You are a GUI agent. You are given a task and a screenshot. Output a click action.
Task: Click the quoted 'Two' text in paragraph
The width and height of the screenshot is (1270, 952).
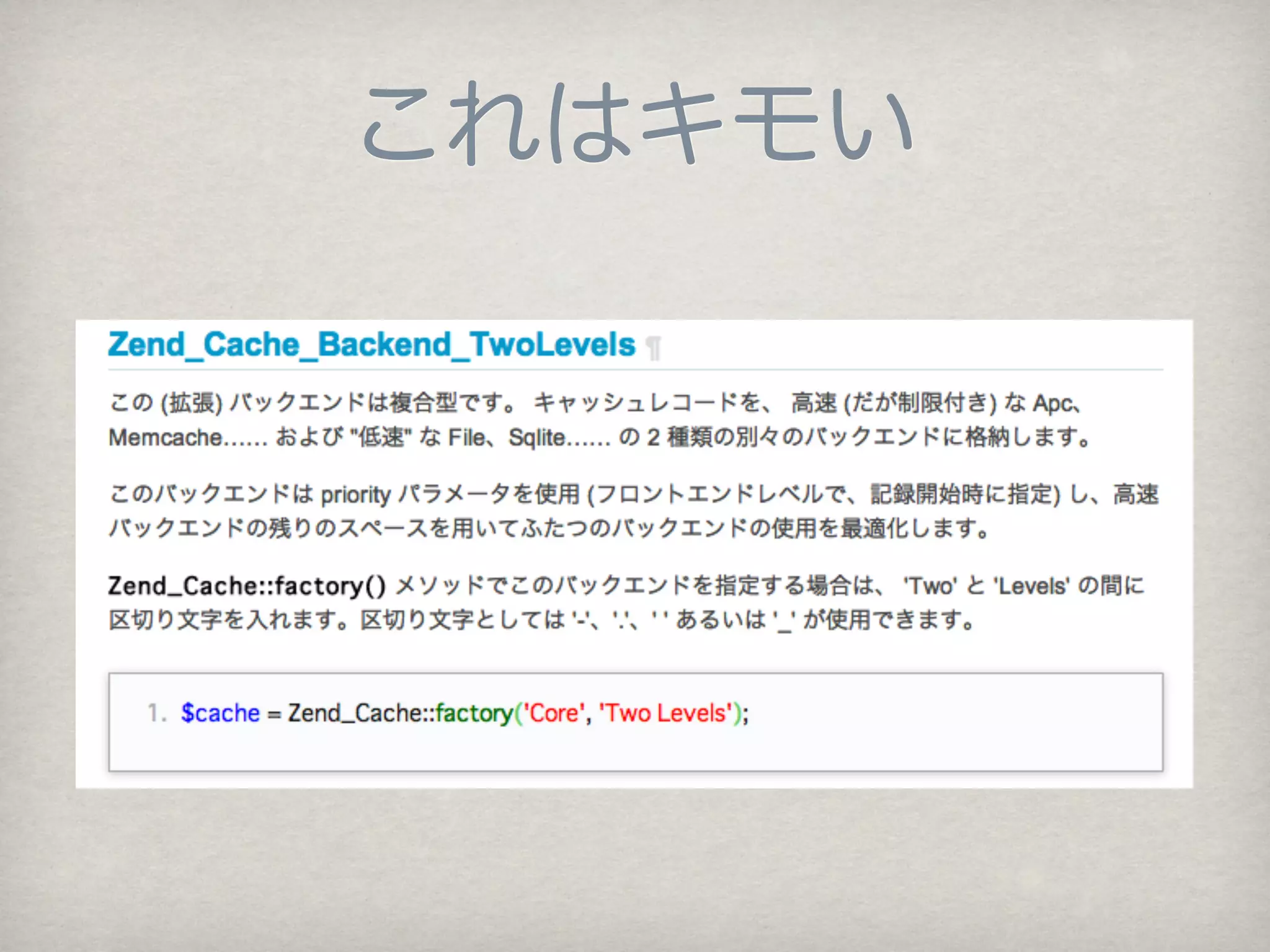coord(930,585)
